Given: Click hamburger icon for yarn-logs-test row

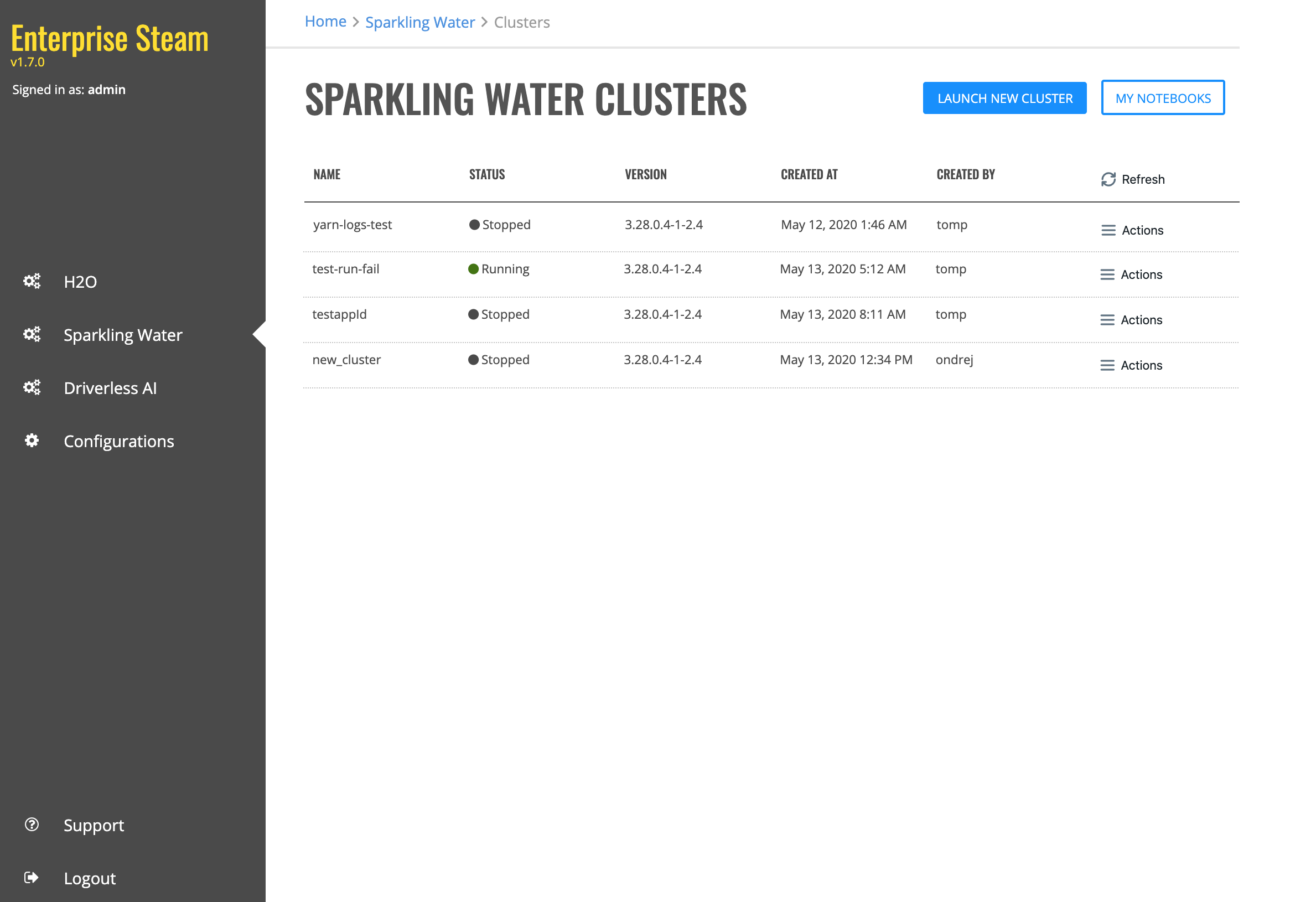Looking at the screenshot, I should coord(1108,230).
